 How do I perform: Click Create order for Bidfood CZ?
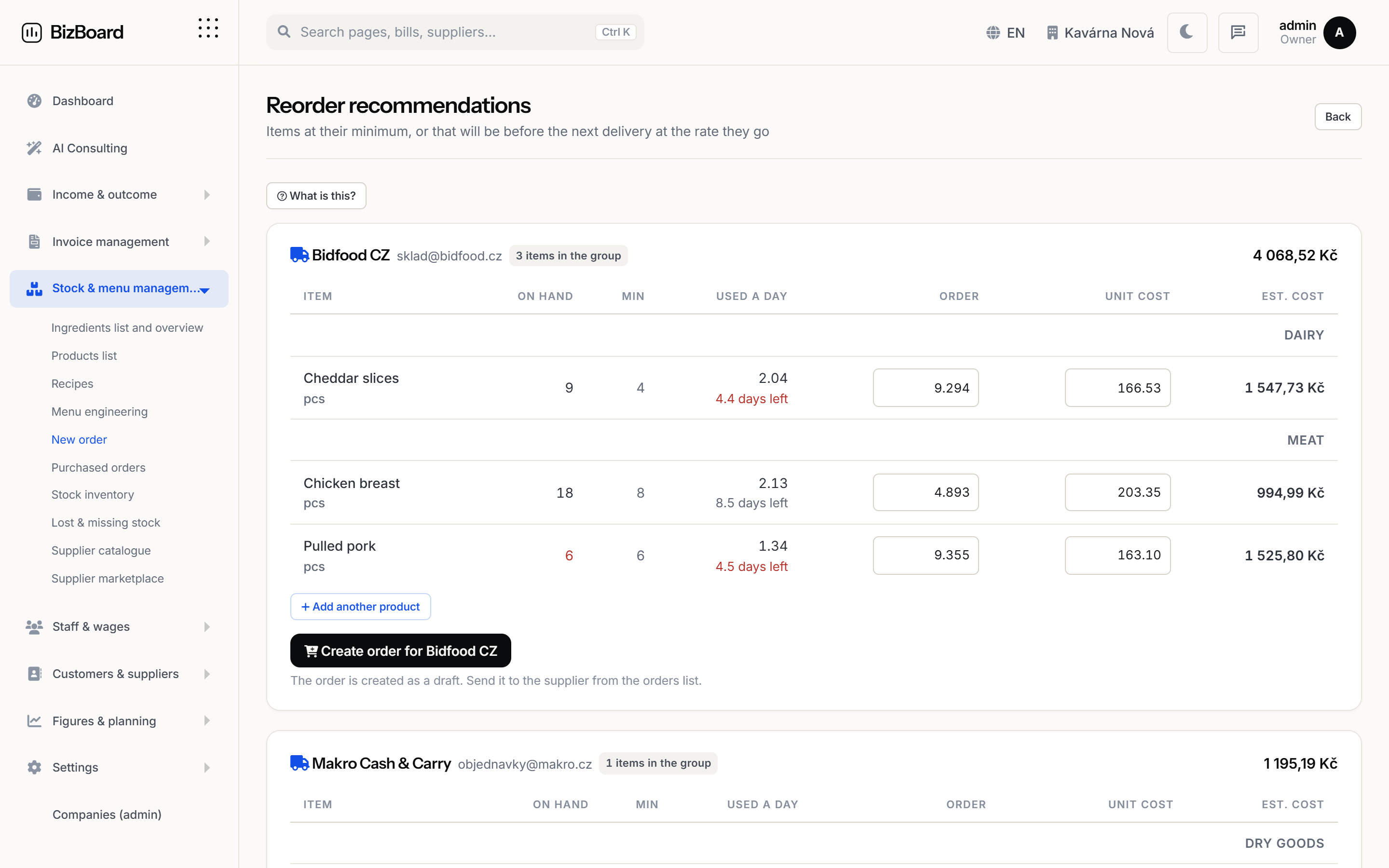[401, 651]
